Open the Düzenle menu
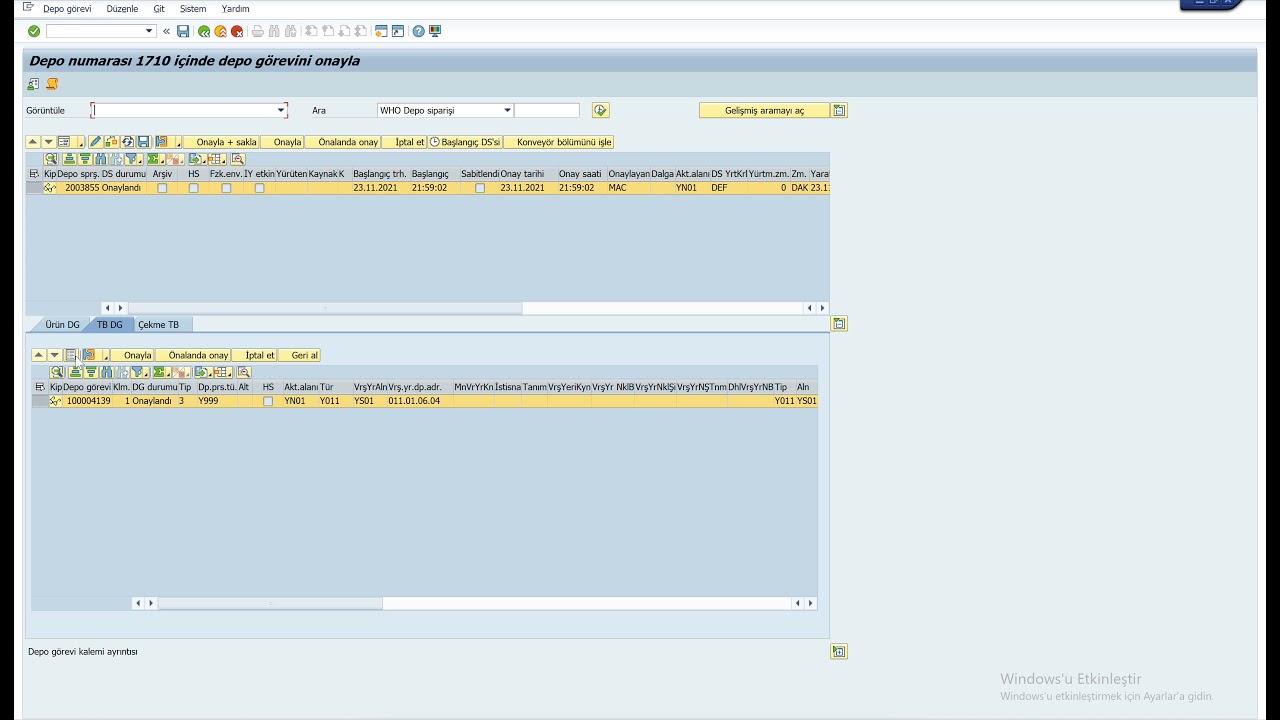This screenshot has width=1280, height=720. tap(122, 9)
